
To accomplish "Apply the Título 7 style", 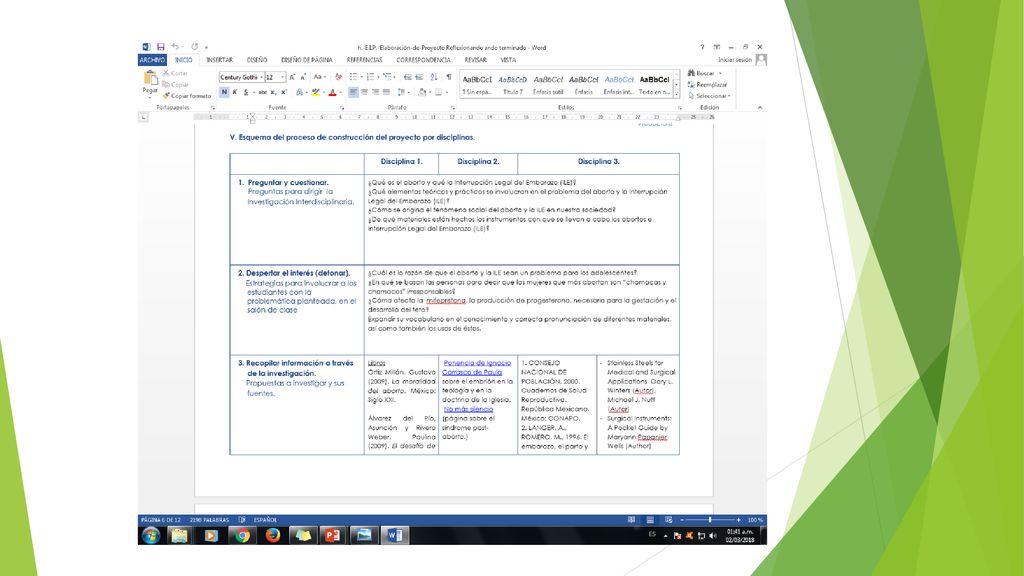I will (x=513, y=85).
